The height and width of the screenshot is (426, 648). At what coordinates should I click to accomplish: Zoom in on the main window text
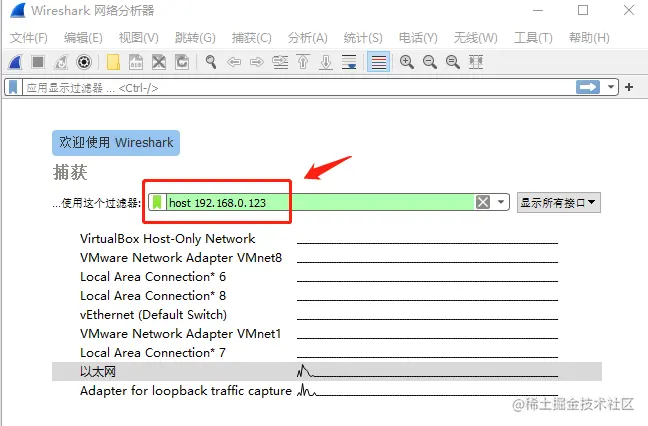click(407, 62)
